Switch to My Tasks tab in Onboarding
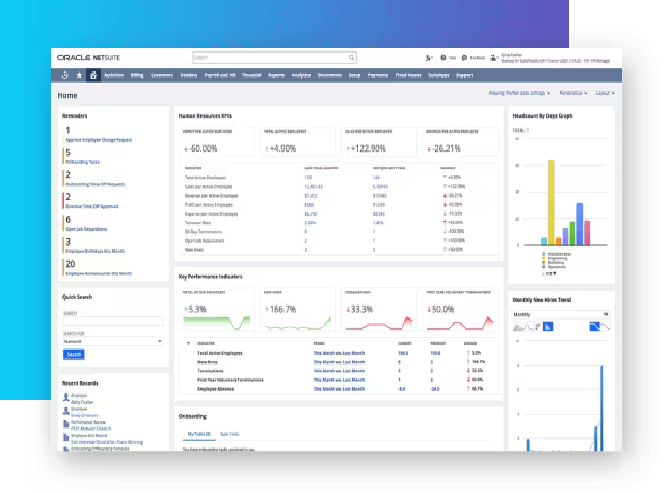 (x=200, y=433)
